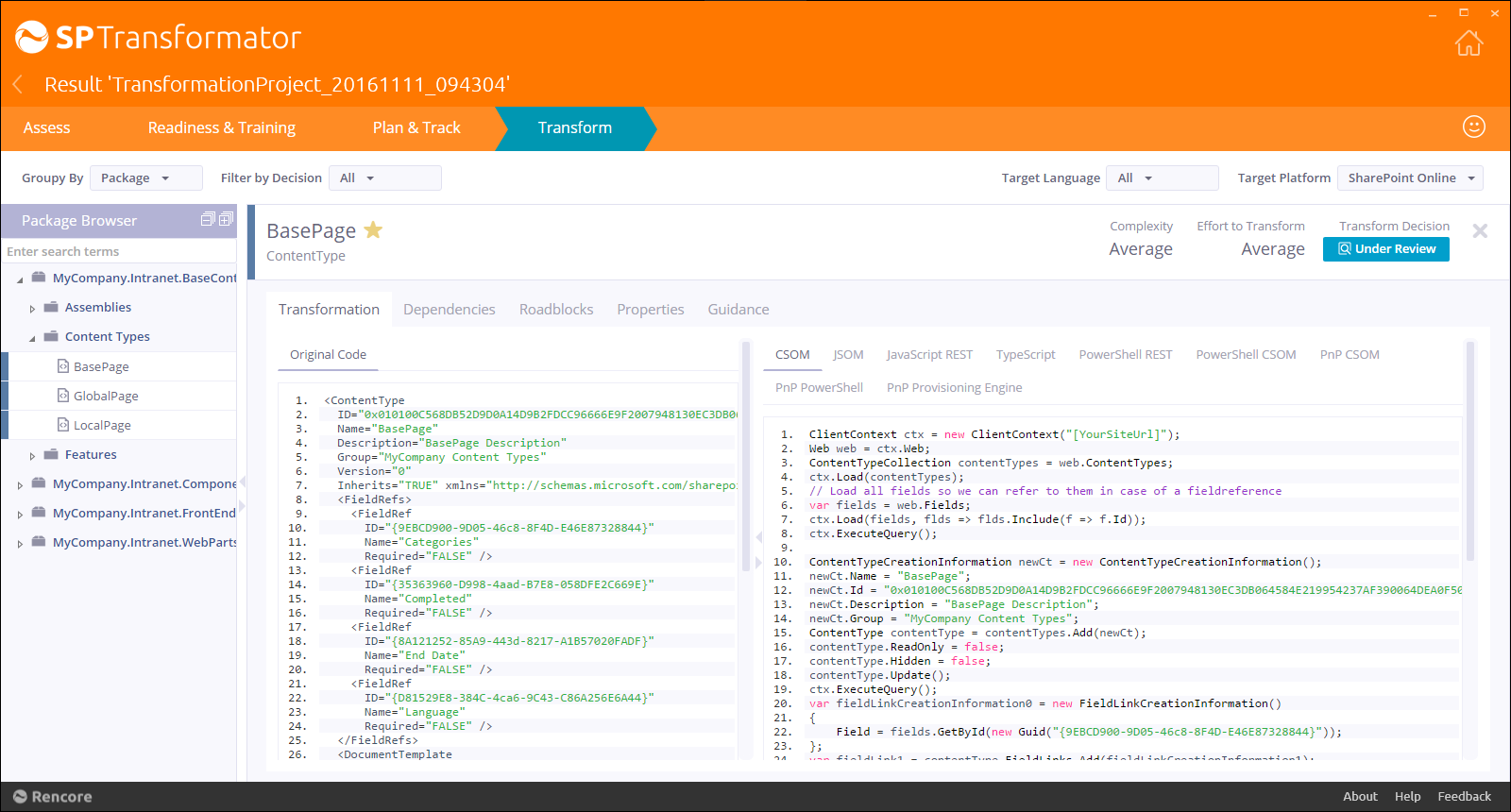
Task: Click the Features folder icon
Action: coord(51,454)
